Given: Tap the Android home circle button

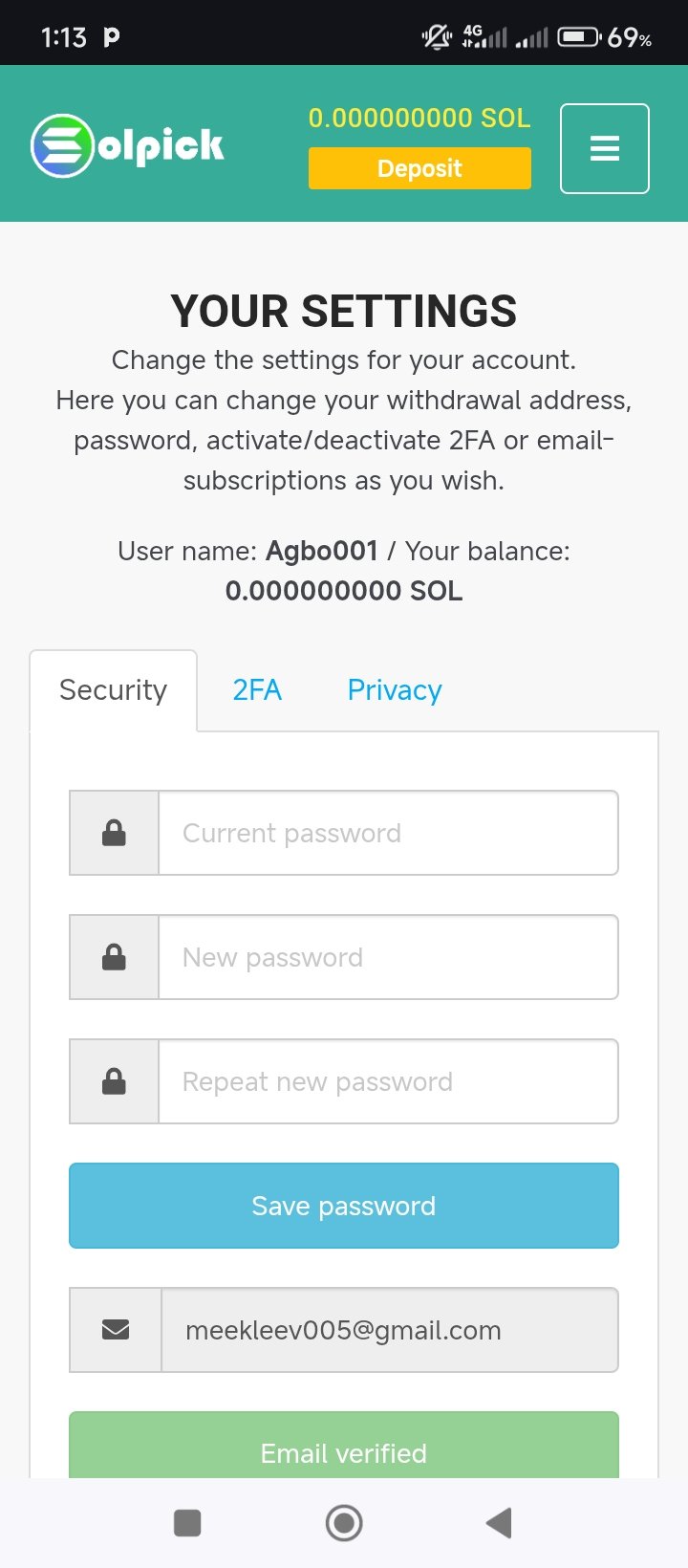Looking at the screenshot, I should (344, 1523).
